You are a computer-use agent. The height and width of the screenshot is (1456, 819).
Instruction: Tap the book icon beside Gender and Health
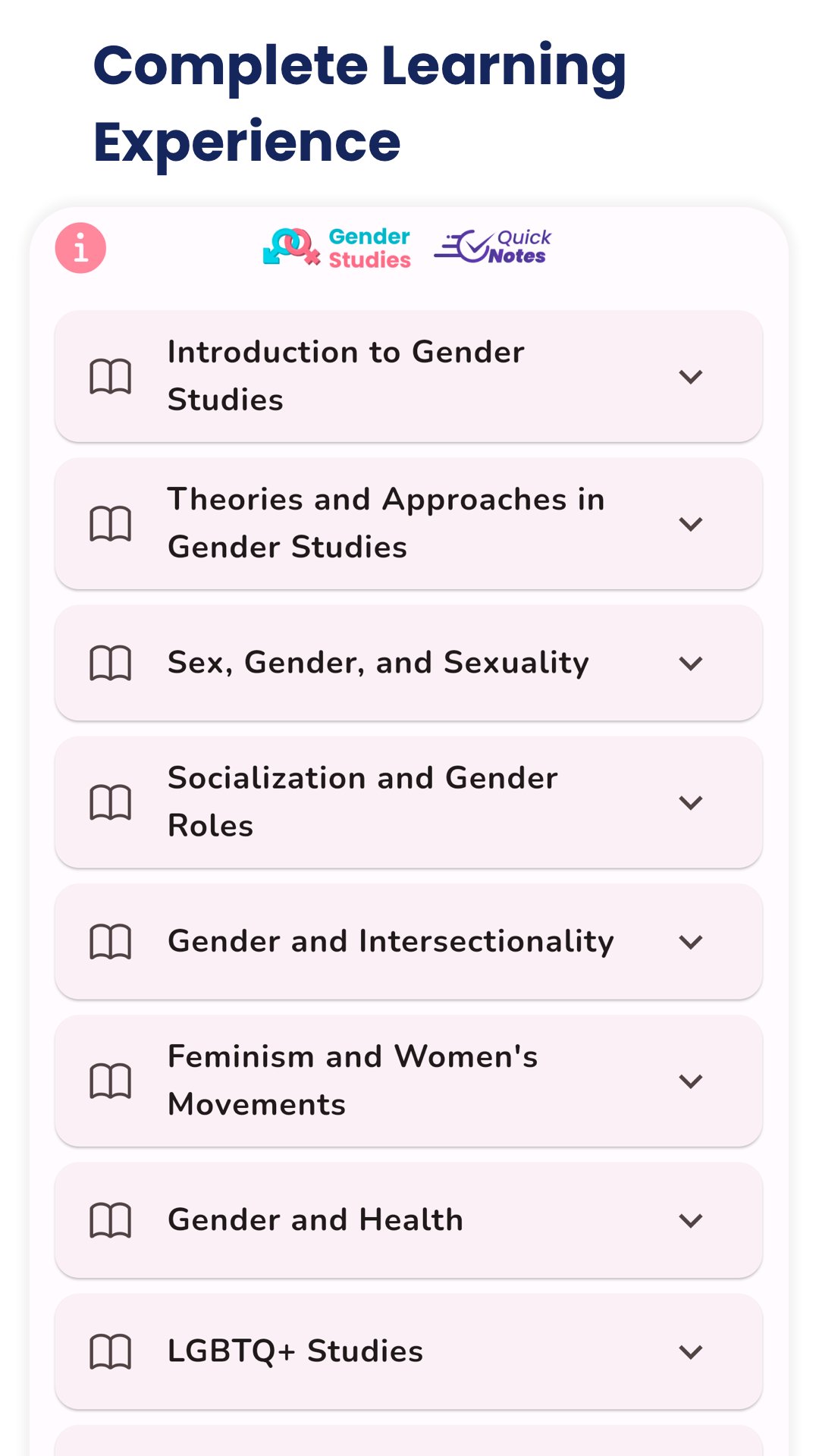coord(112,1220)
